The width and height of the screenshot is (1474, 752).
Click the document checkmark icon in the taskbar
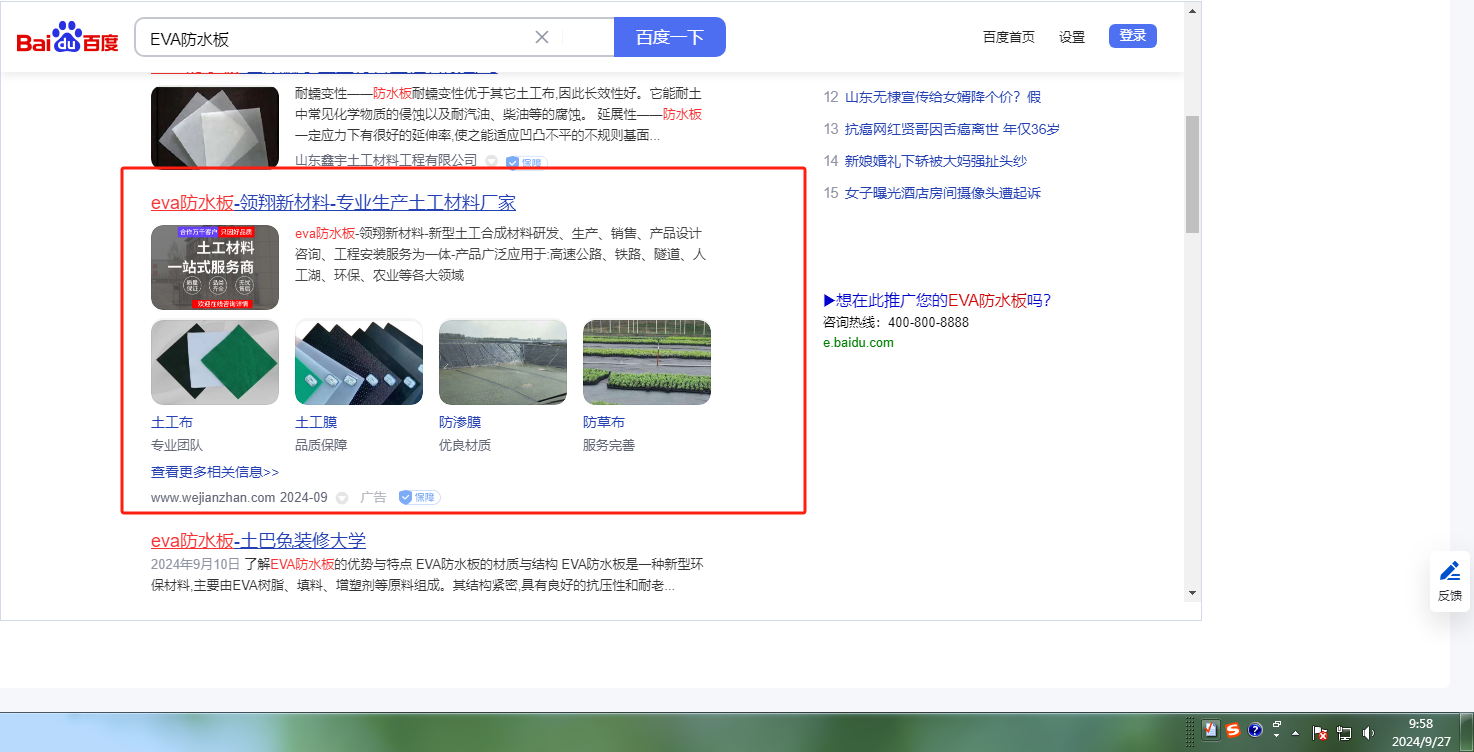1210,730
